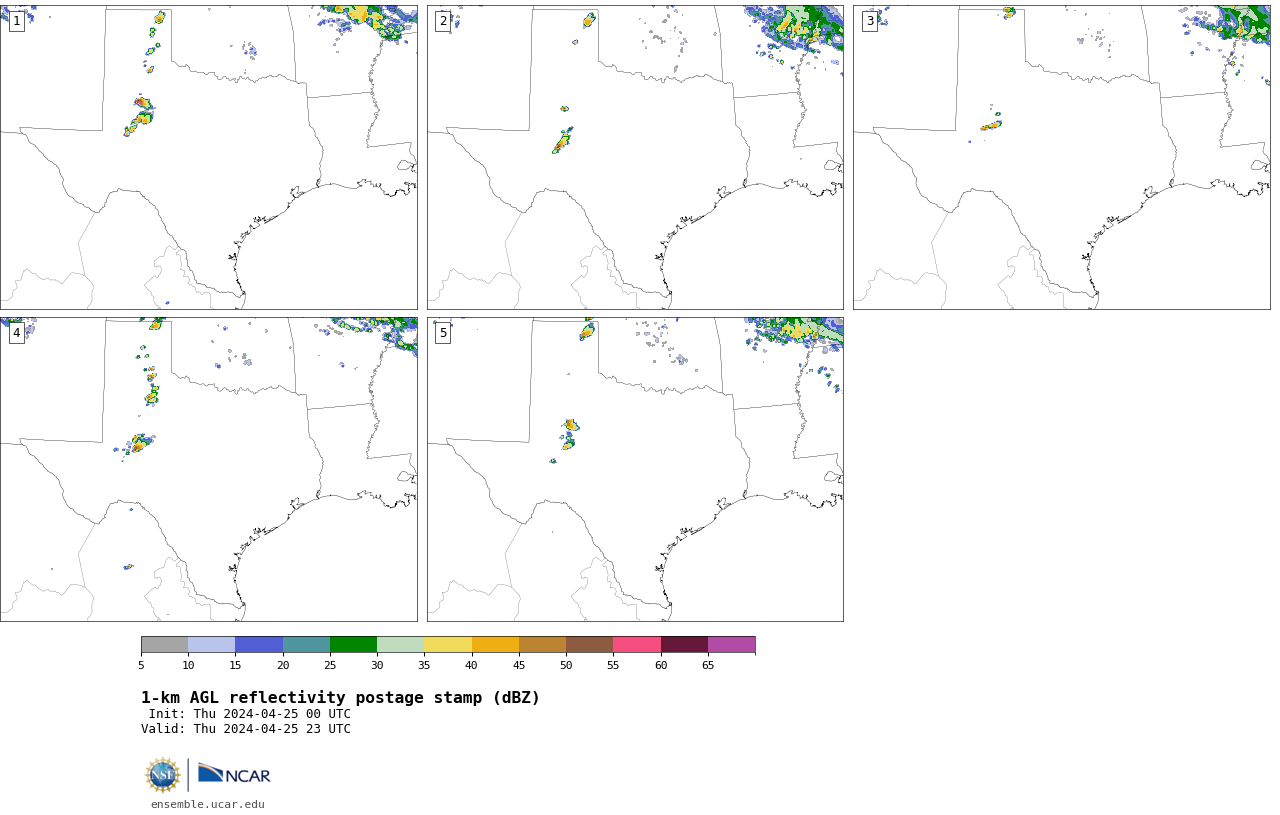Image resolution: width=1280 pixels, height=815 pixels.
Task: Click the number 2 panel label
Action: point(443,21)
